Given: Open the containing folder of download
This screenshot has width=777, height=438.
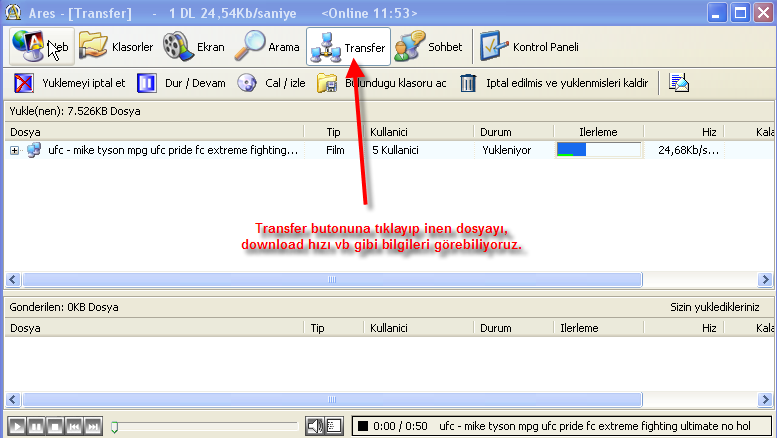Looking at the screenshot, I should [x=383, y=83].
